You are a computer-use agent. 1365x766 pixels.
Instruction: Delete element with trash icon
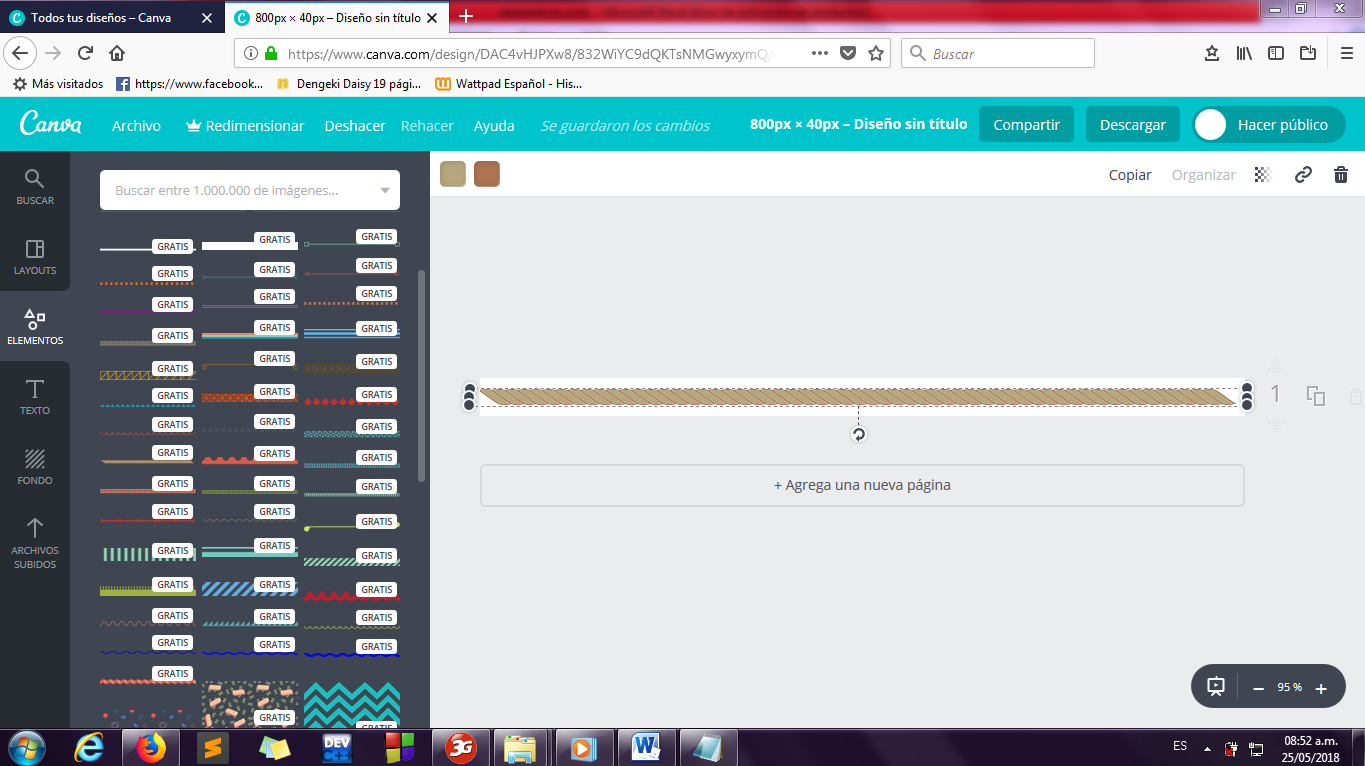[x=1341, y=175]
